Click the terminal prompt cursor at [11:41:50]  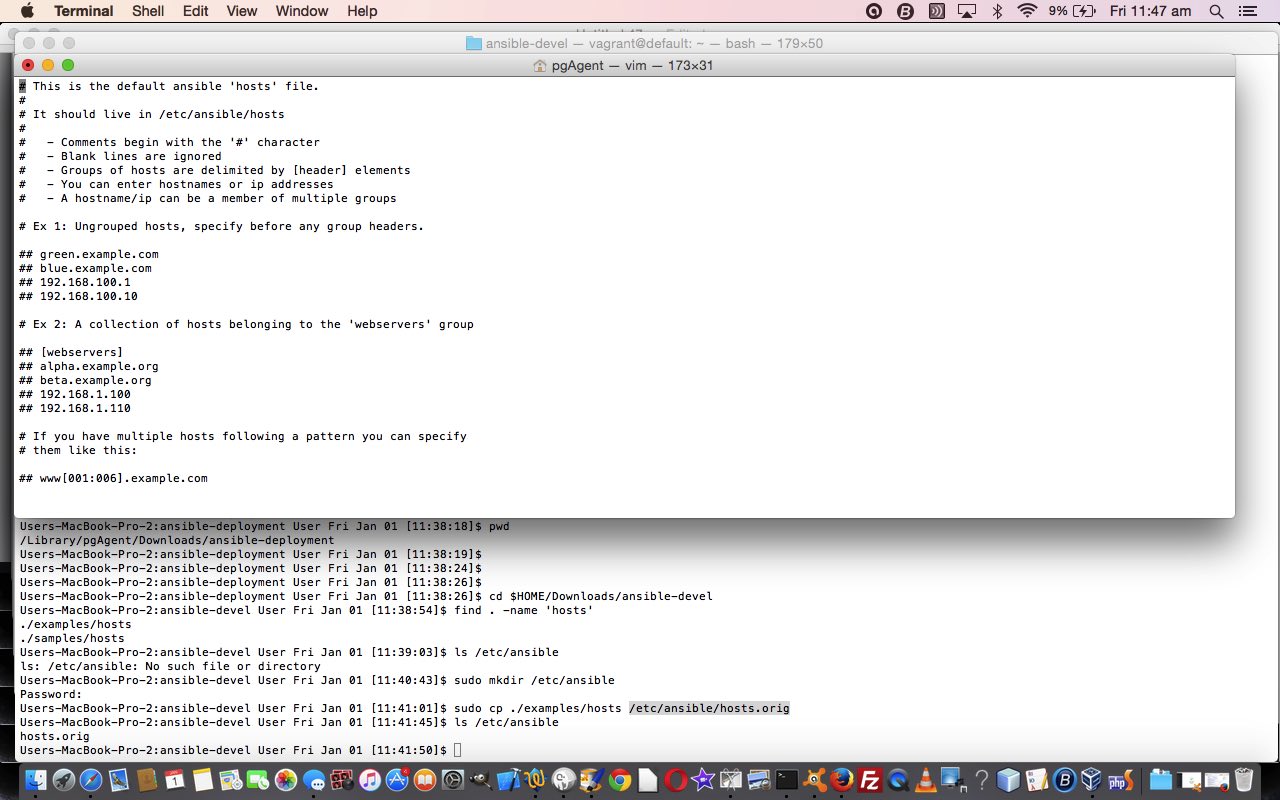click(457, 750)
